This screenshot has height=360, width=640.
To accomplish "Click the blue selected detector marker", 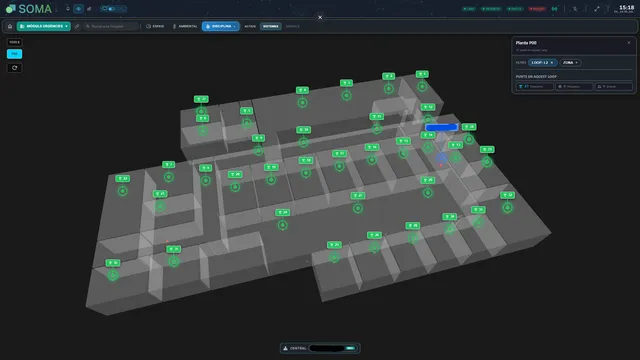I will click(441, 158).
